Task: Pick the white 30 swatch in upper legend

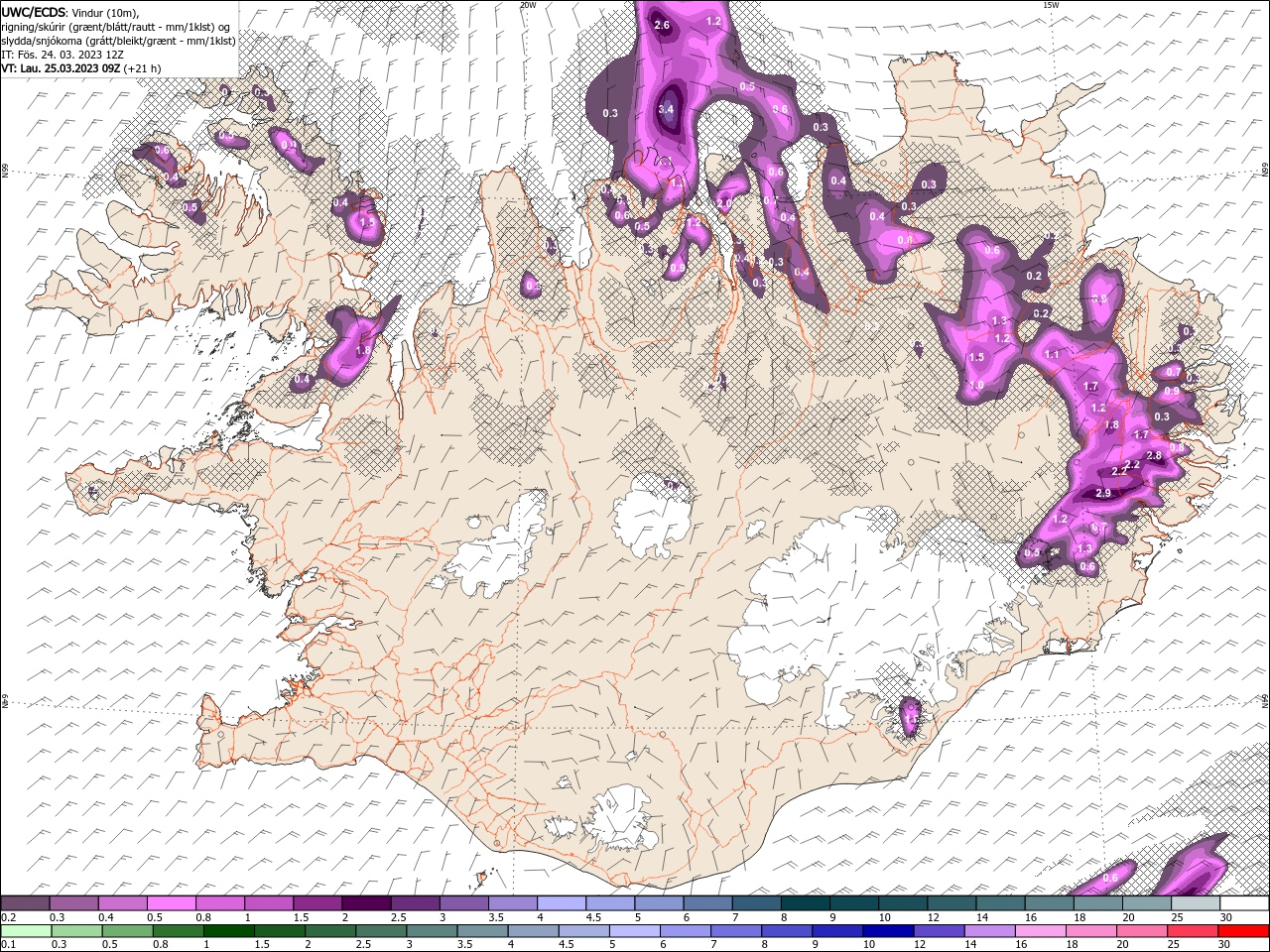Action: click(1244, 903)
